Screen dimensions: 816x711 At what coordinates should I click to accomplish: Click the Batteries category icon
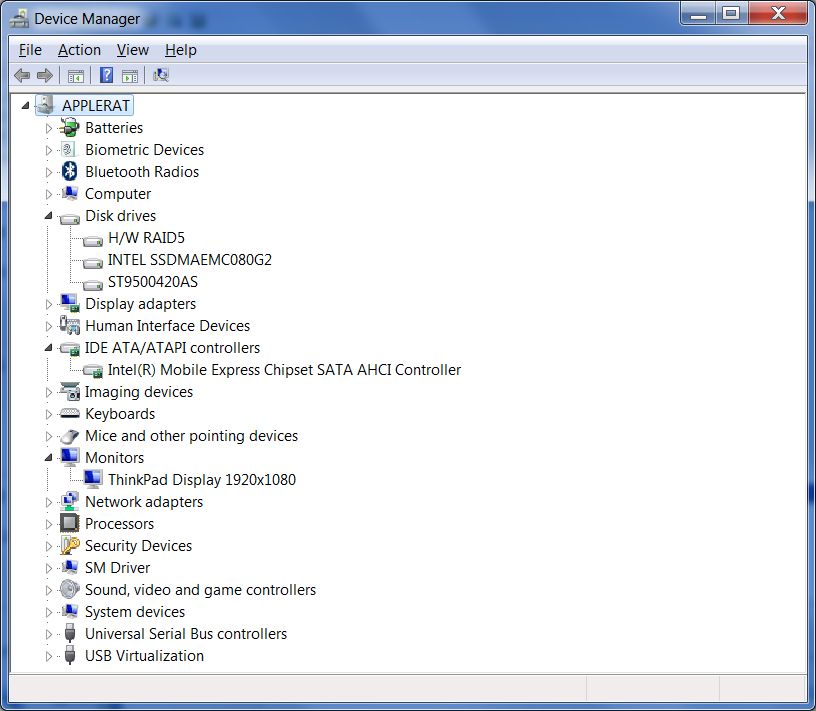point(69,128)
